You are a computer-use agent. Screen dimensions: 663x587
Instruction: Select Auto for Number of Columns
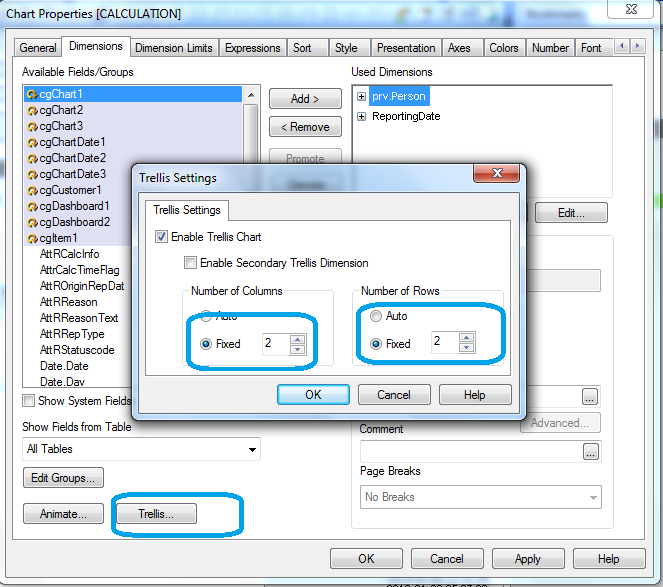tap(206, 316)
